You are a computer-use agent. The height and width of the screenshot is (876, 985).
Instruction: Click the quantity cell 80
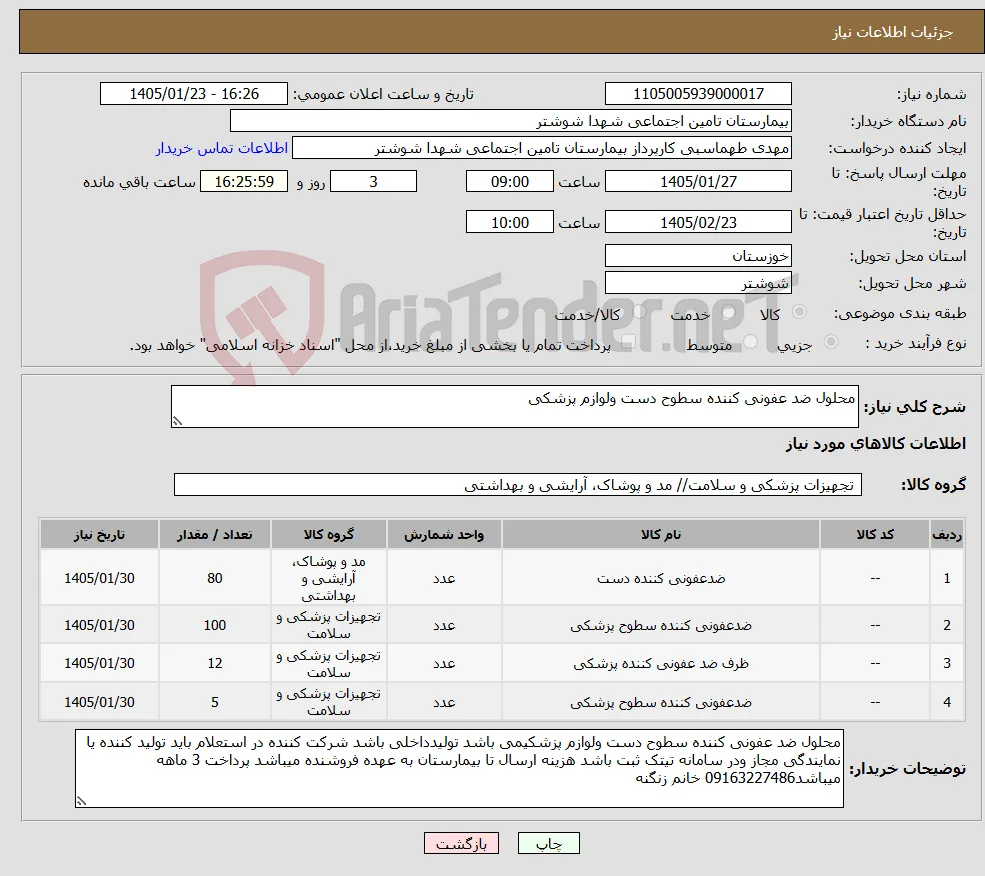tap(215, 578)
